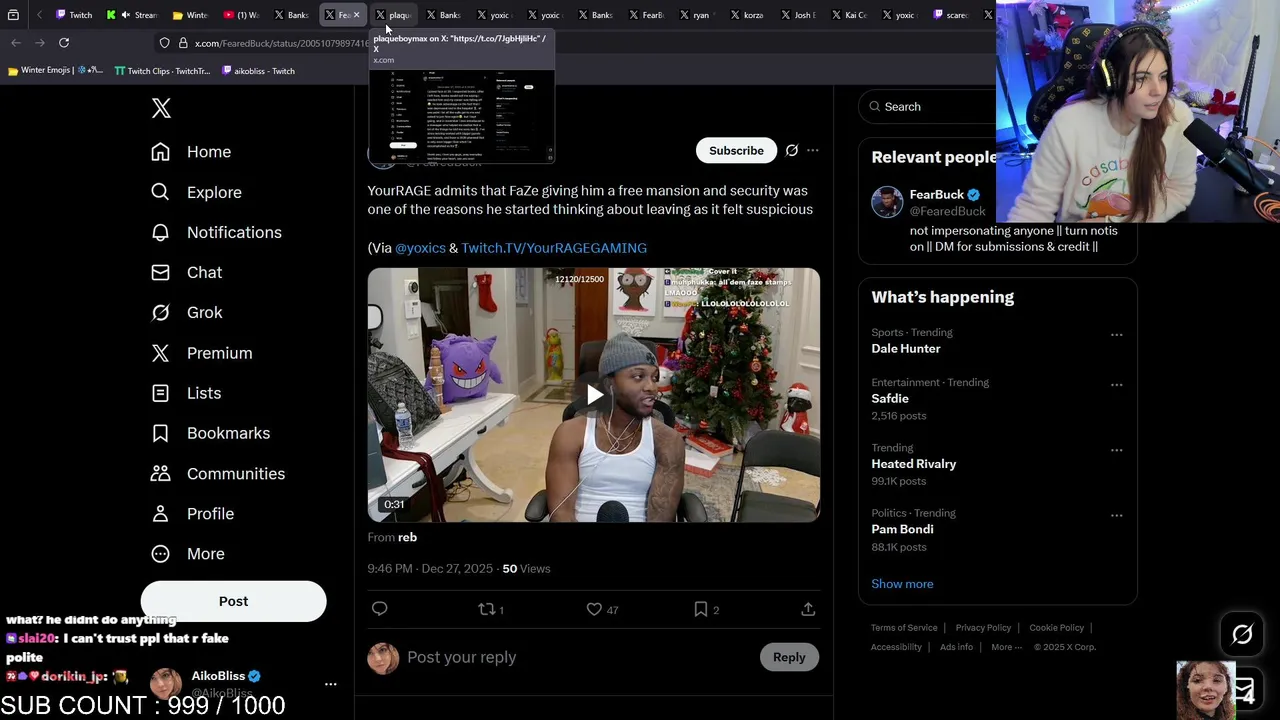This screenshot has width=1280, height=720.
Task: Open the Twitch Clips bookmark
Action: coord(163,71)
